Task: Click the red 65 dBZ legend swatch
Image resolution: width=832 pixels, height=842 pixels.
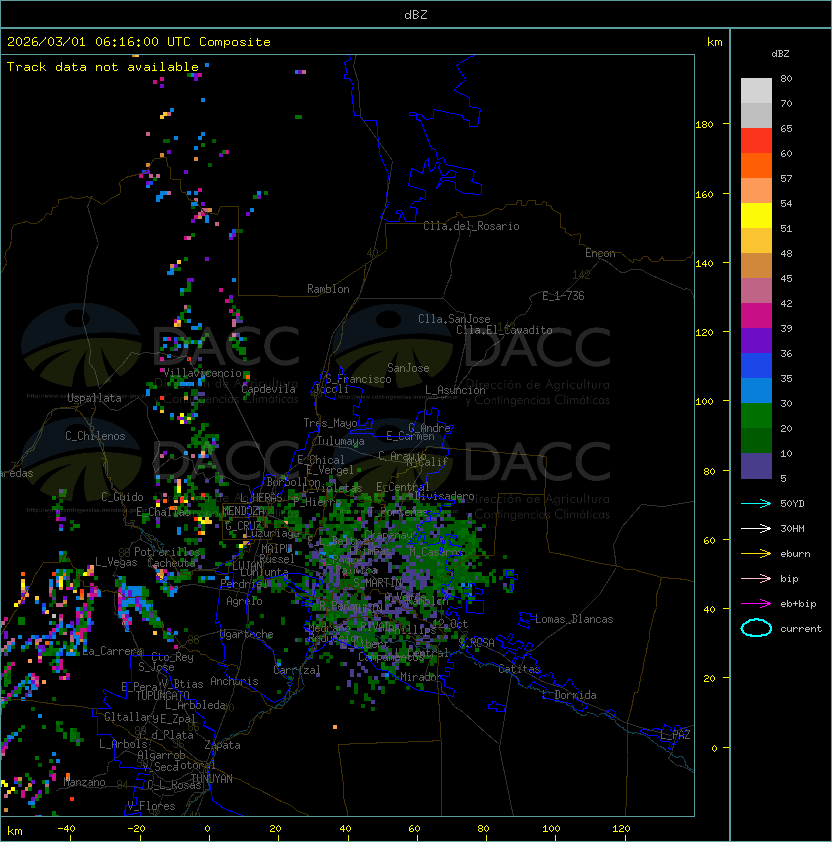Action: click(756, 141)
